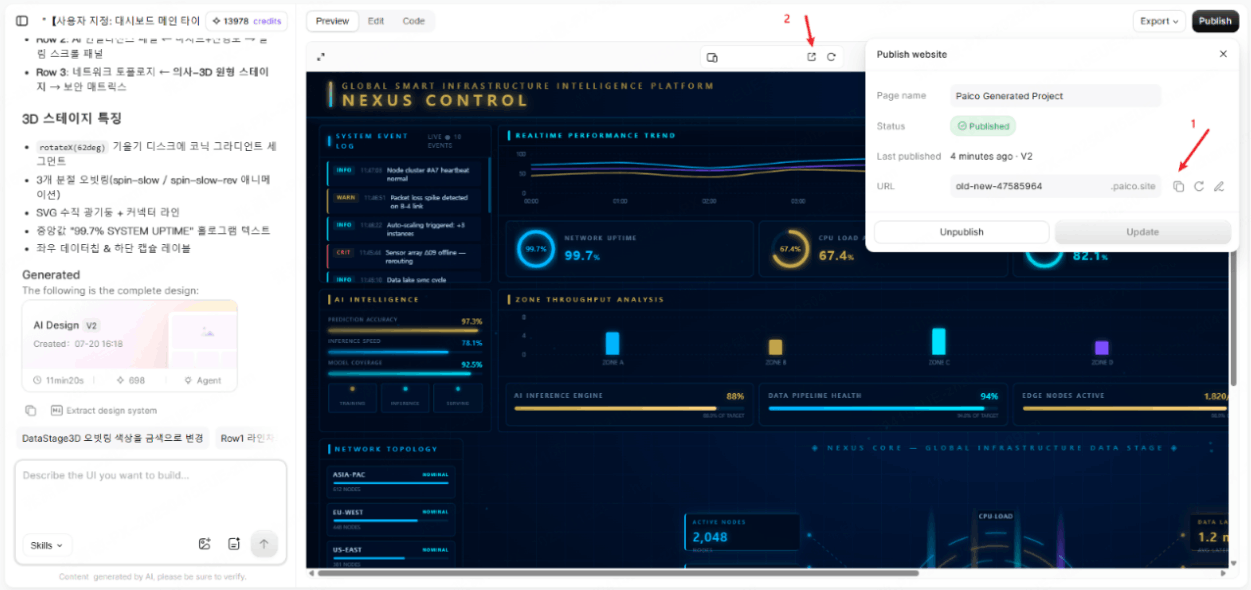Image resolution: width=1251 pixels, height=590 pixels.
Task: Click the Zone C throughput bar
Action: (x=939, y=341)
